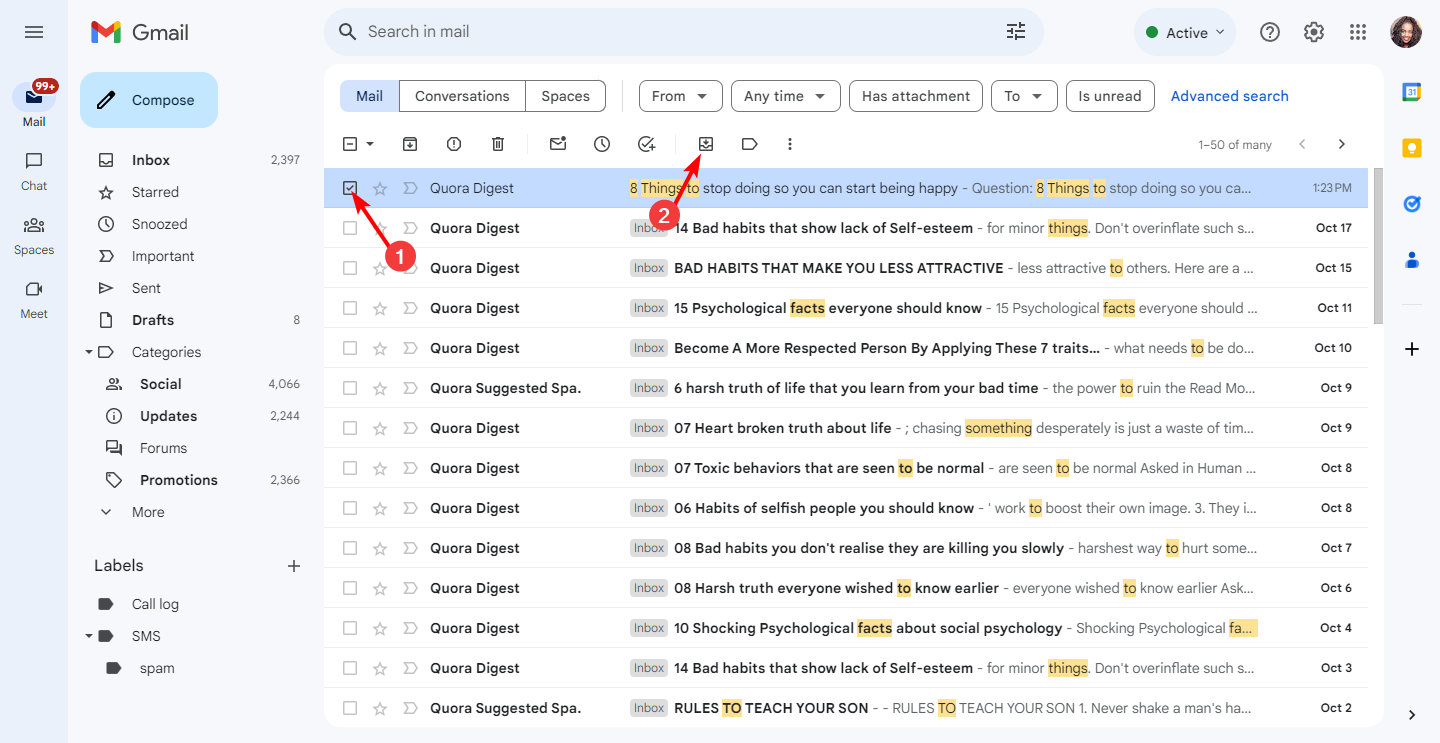Viewport: 1440px width, 743px height.
Task: Delete the selected conversation
Action: [x=497, y=144]
